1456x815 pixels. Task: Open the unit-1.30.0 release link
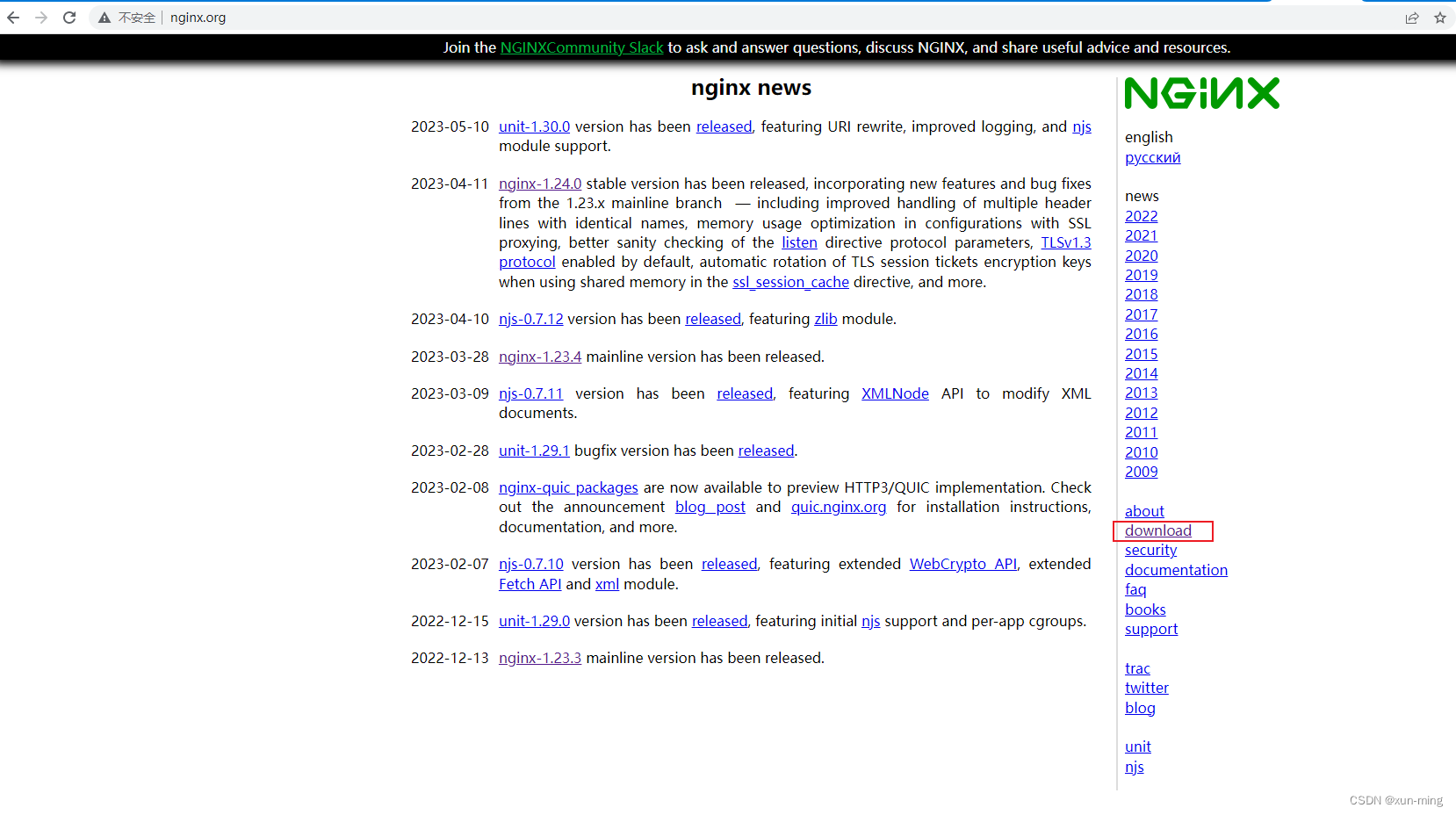534,126
